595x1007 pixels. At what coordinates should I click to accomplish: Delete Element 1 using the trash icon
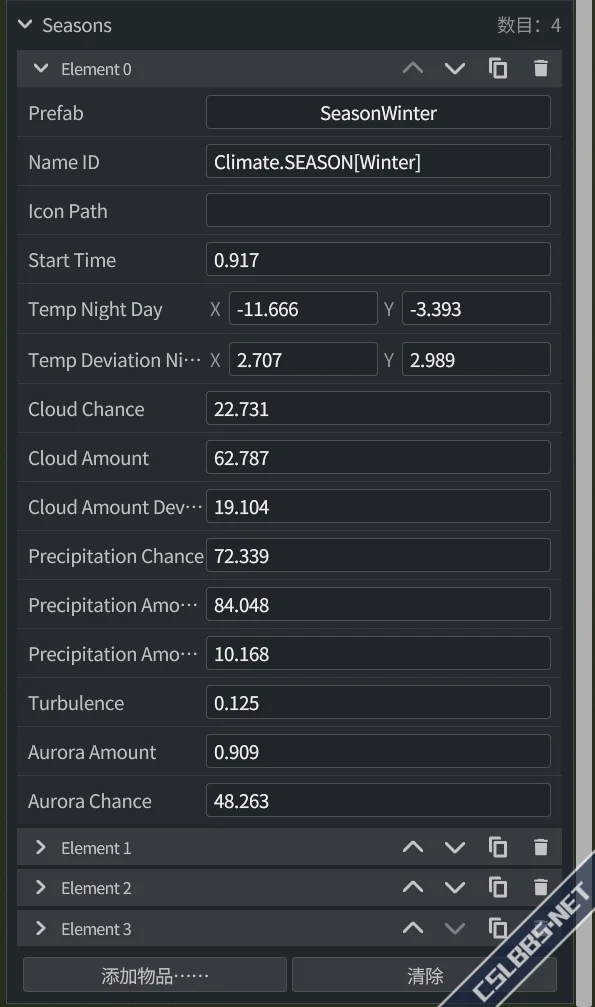click(541, 847)
